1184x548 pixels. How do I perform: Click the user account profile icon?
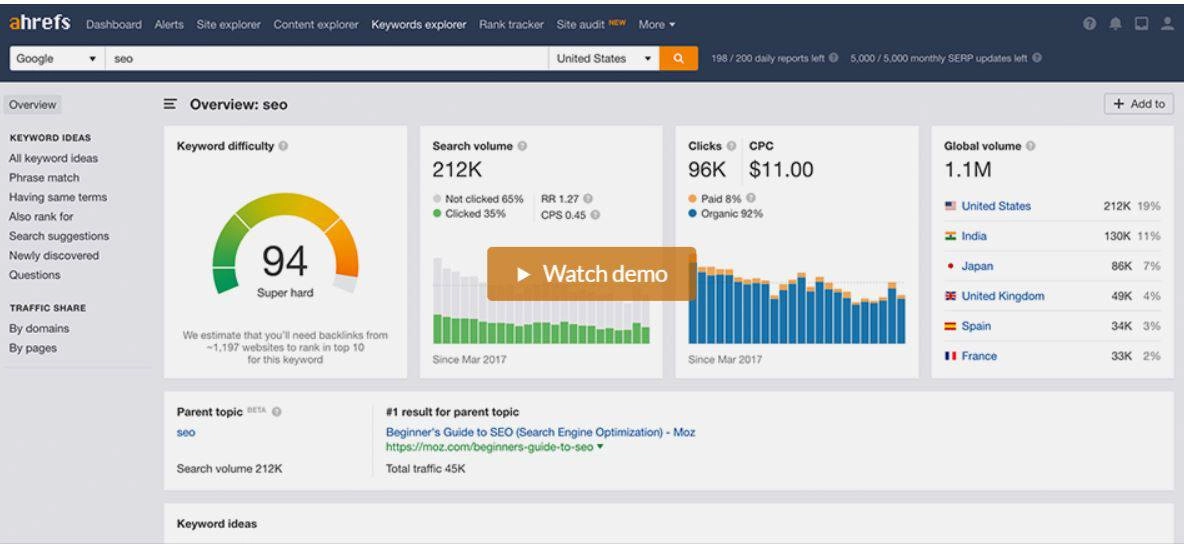[1168, 23]
